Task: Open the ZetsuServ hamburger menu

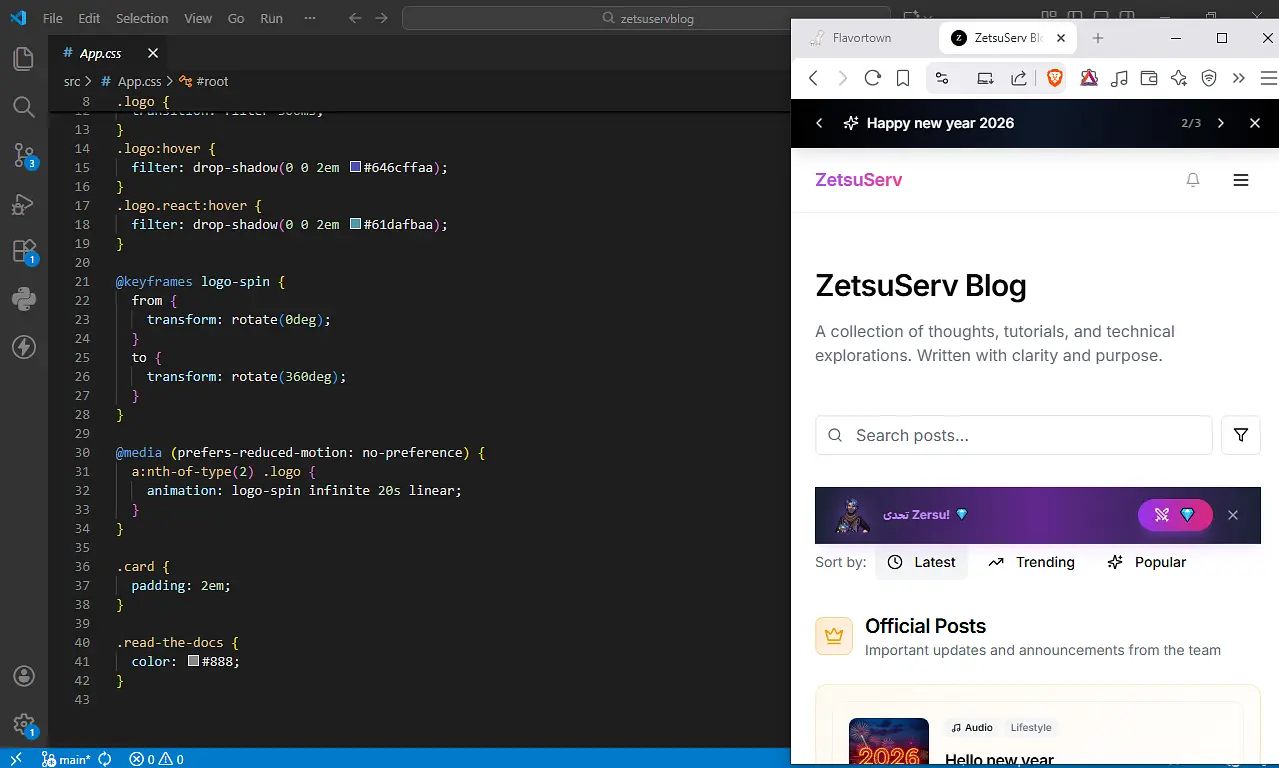Action: point(1240,180)
